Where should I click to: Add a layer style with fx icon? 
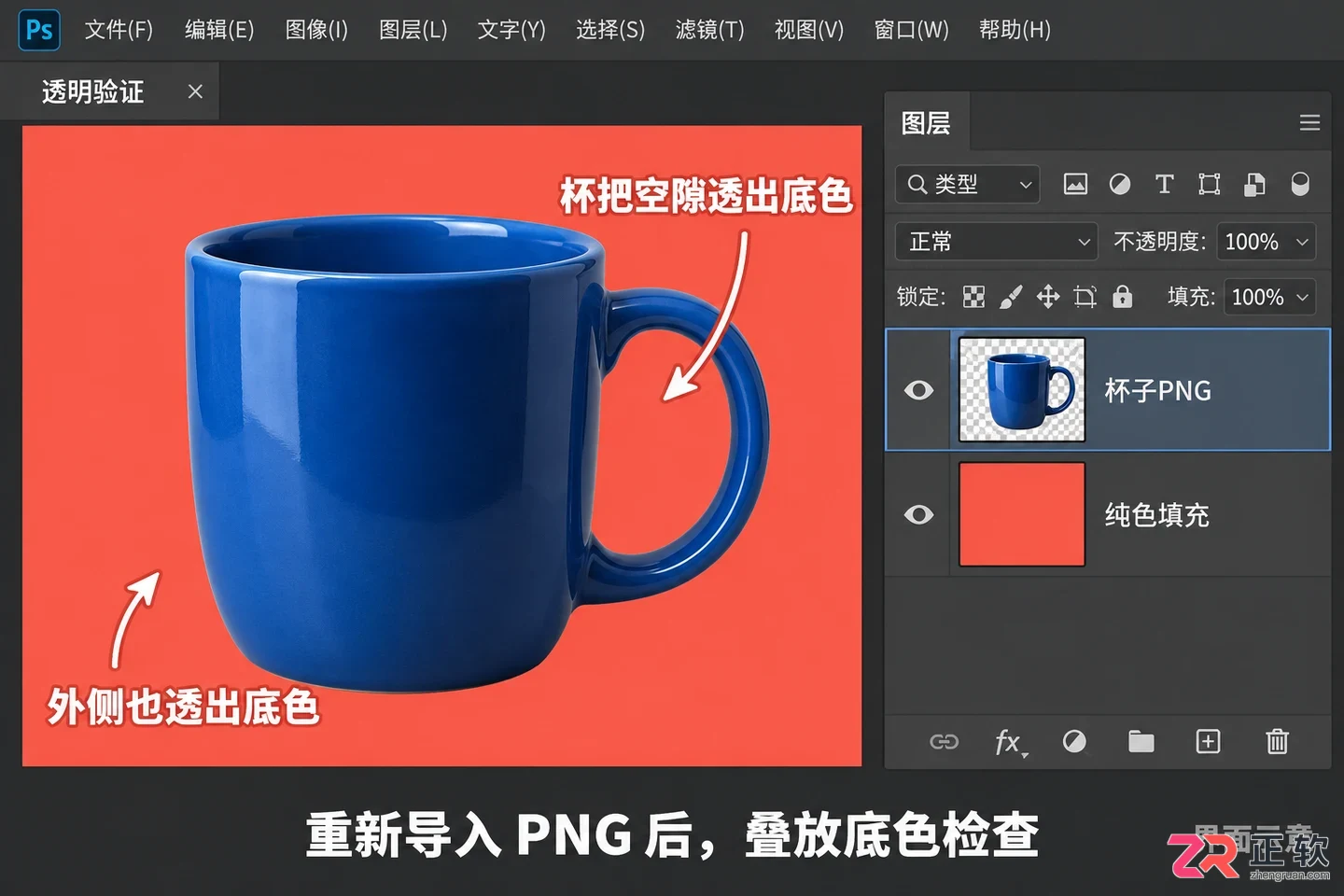(1010, 742)
